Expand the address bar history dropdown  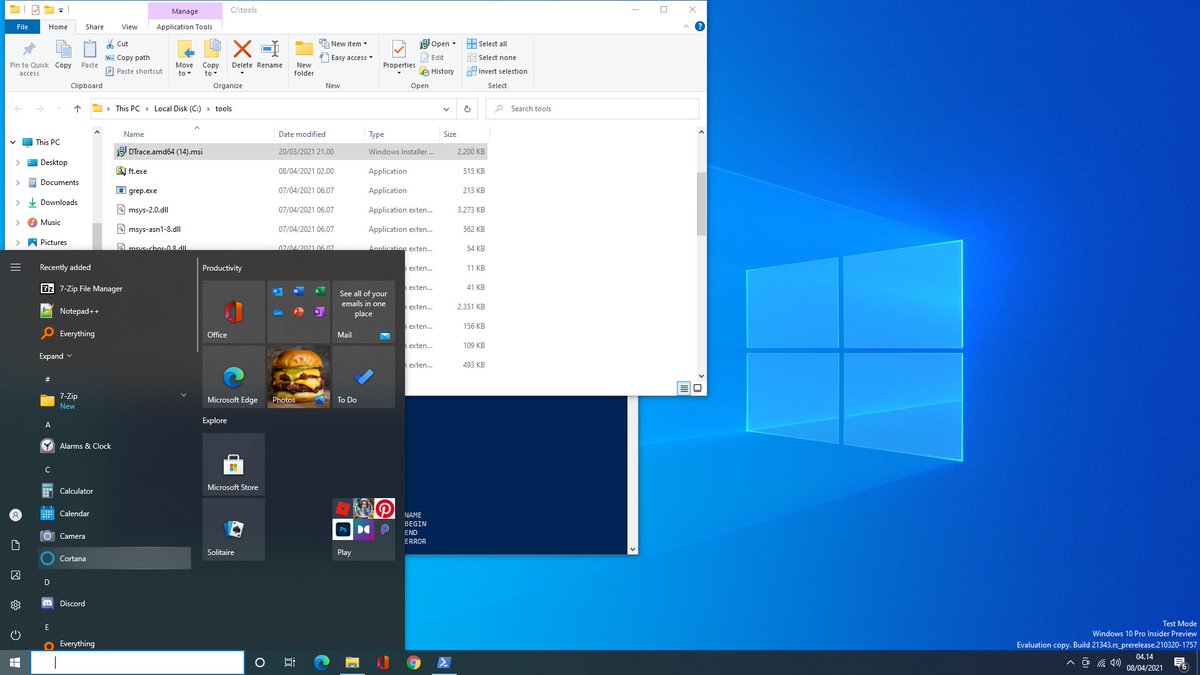click(446, 109)
